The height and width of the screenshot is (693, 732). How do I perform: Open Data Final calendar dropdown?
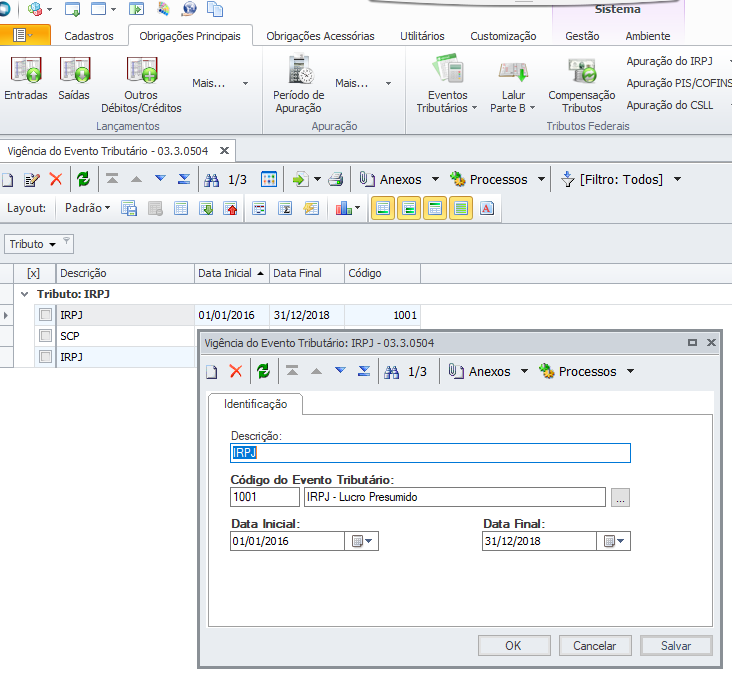[614, 541]
